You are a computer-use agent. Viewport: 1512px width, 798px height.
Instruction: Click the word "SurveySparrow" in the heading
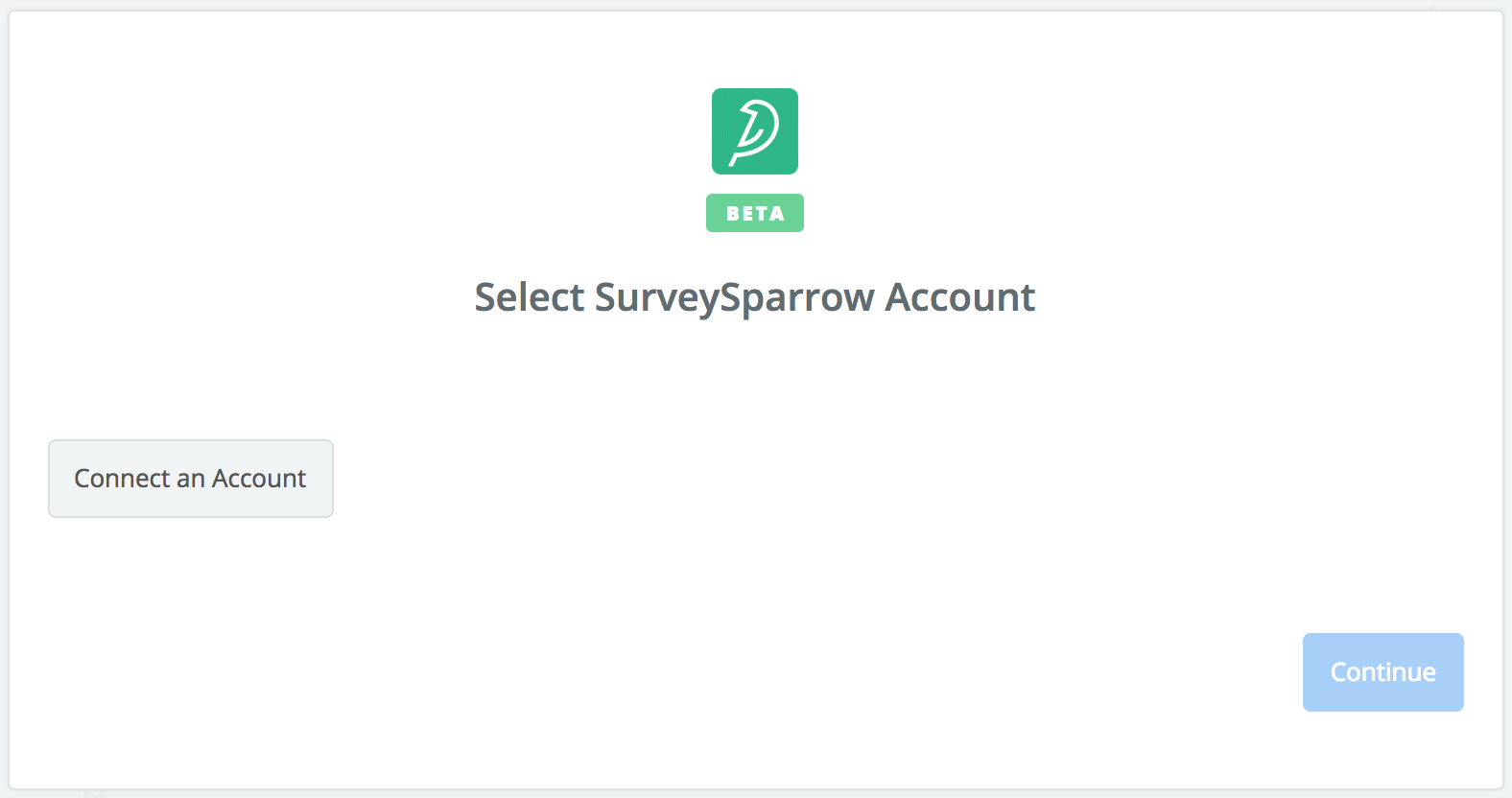[x=735, y=297]
